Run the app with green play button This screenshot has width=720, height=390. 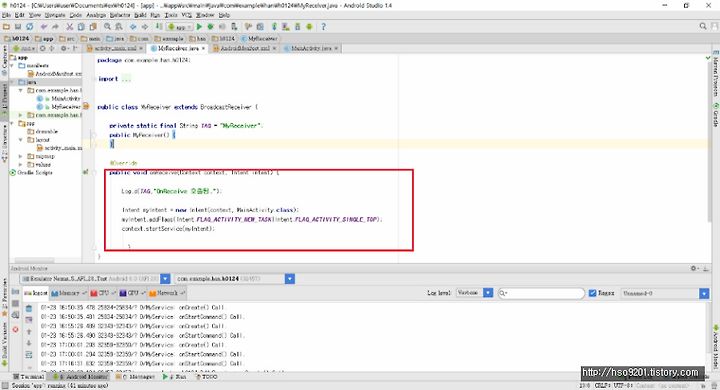(199, 27)
